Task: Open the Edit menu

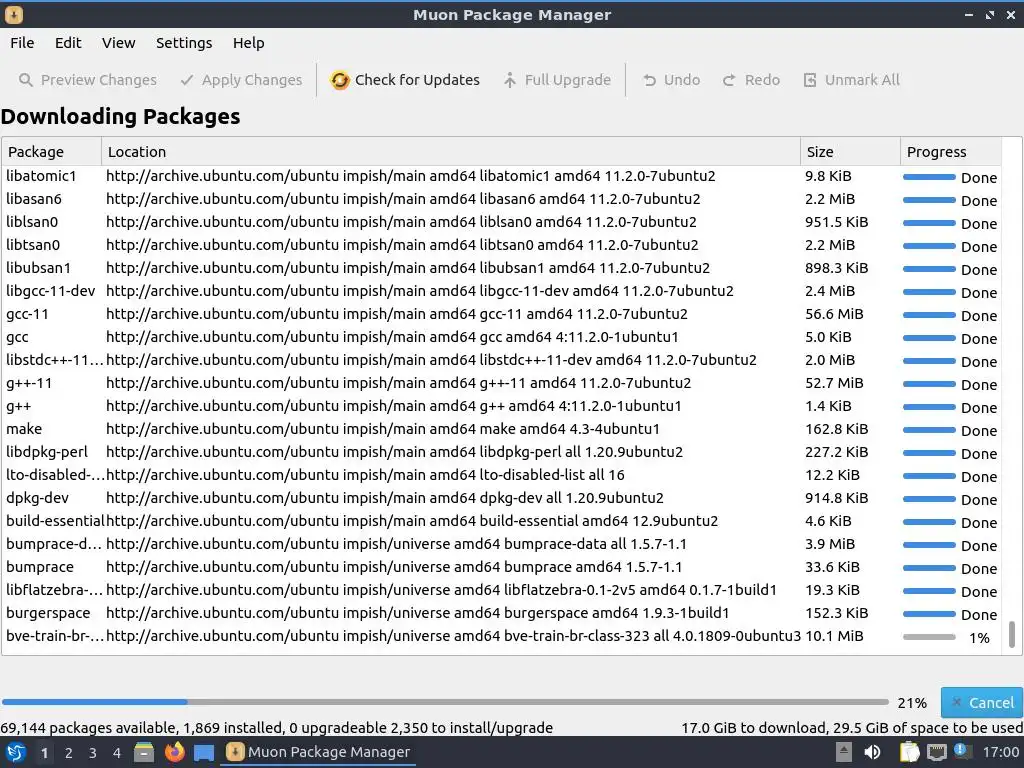Action: click(x=68, y=43)
